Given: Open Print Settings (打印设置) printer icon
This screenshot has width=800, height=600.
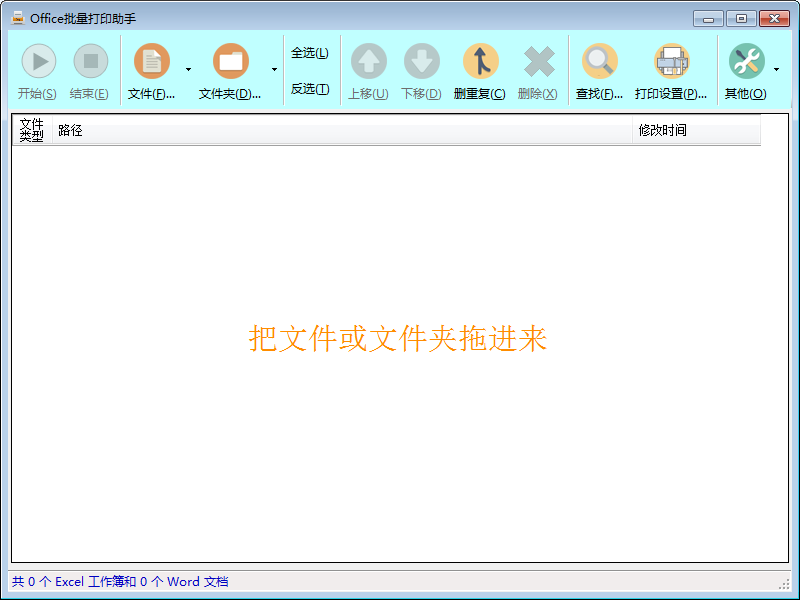Looking at the screenshot, I should 672,62.
